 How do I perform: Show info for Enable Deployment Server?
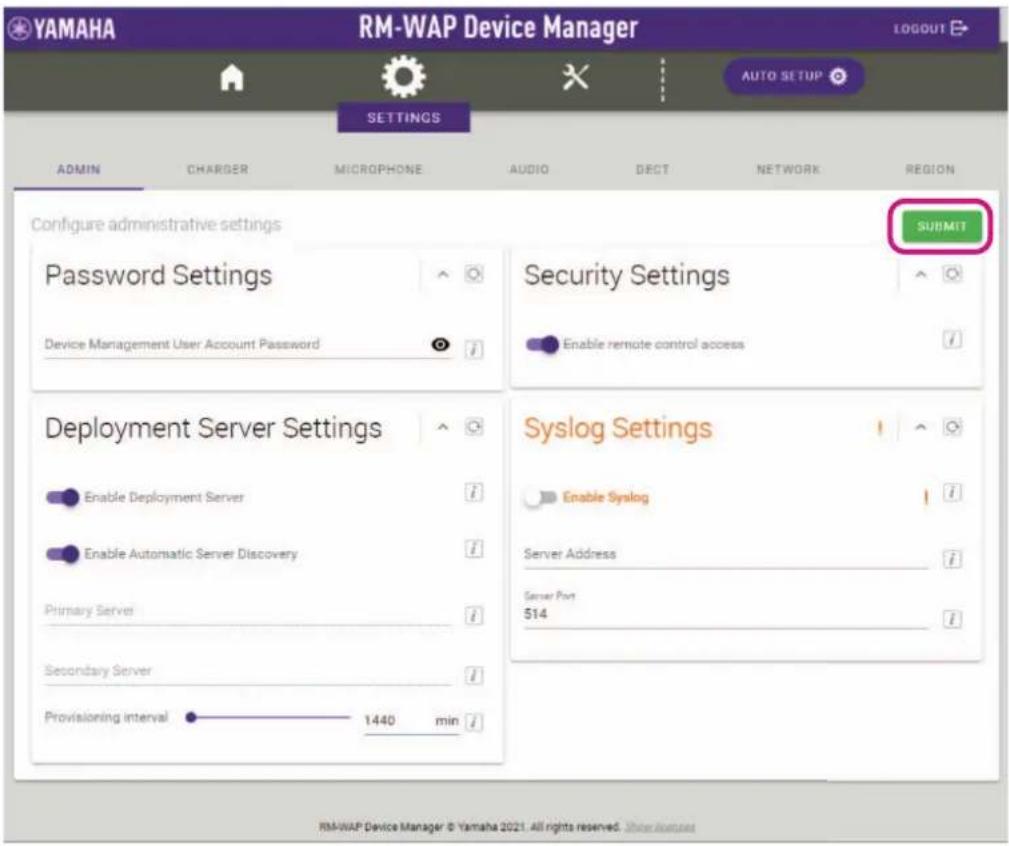pyautogui.click(x=474, y=493)
